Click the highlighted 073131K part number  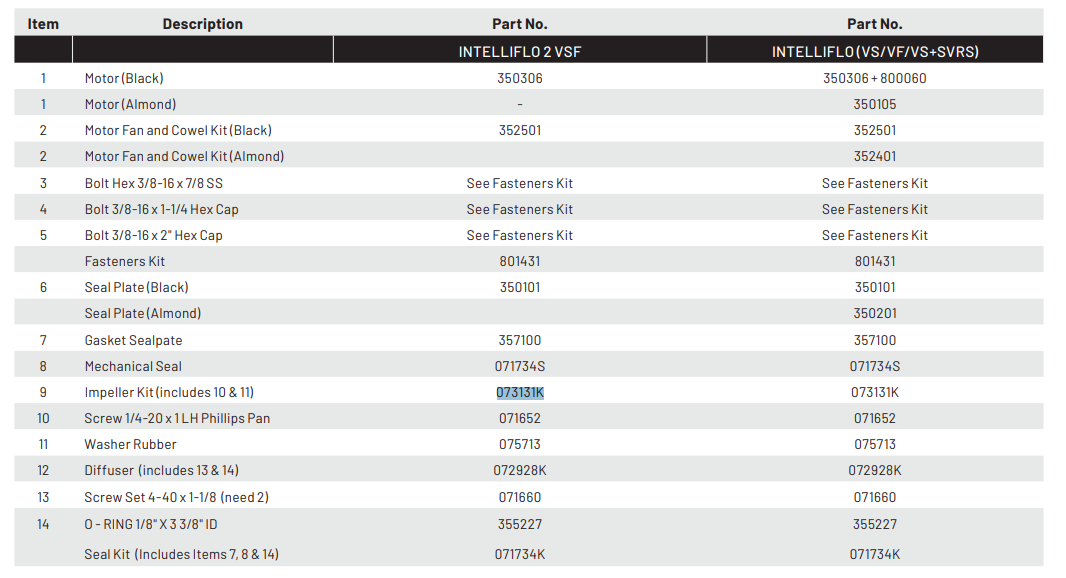point(520,393)
